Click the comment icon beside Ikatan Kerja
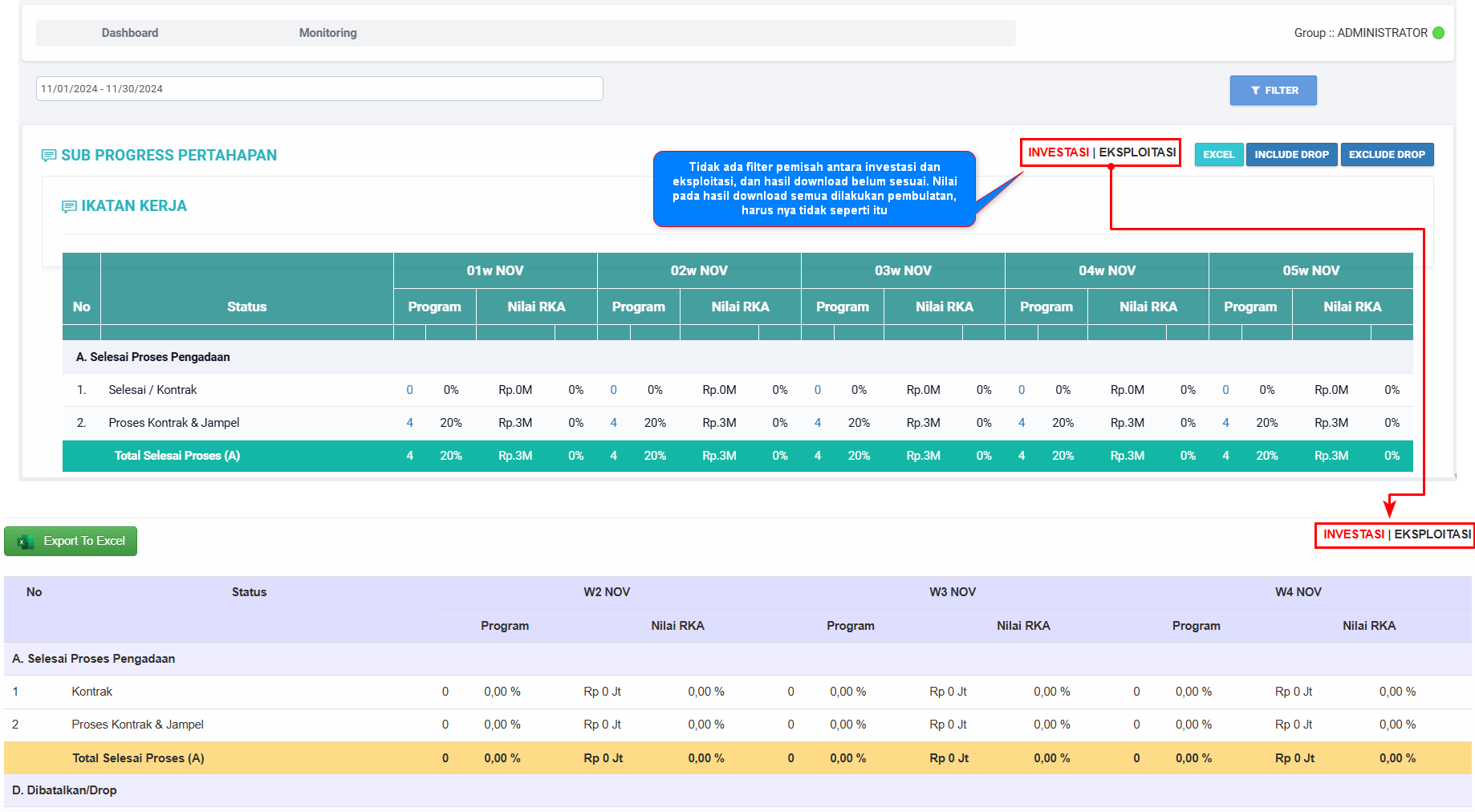The height and width of the screenshot is (812, 1475). point(69,207)
